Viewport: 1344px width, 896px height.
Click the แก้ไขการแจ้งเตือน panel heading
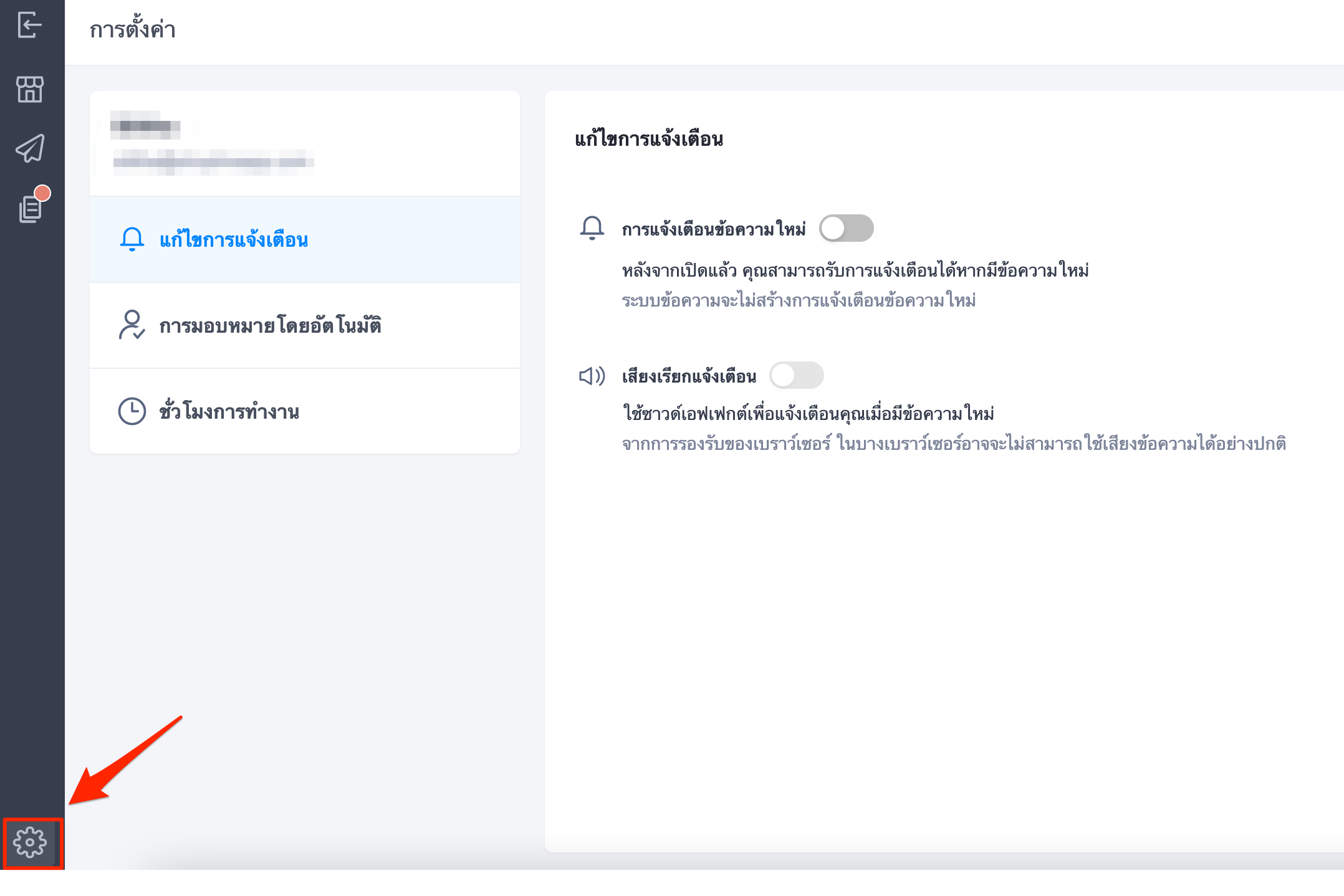coord(649,138)
